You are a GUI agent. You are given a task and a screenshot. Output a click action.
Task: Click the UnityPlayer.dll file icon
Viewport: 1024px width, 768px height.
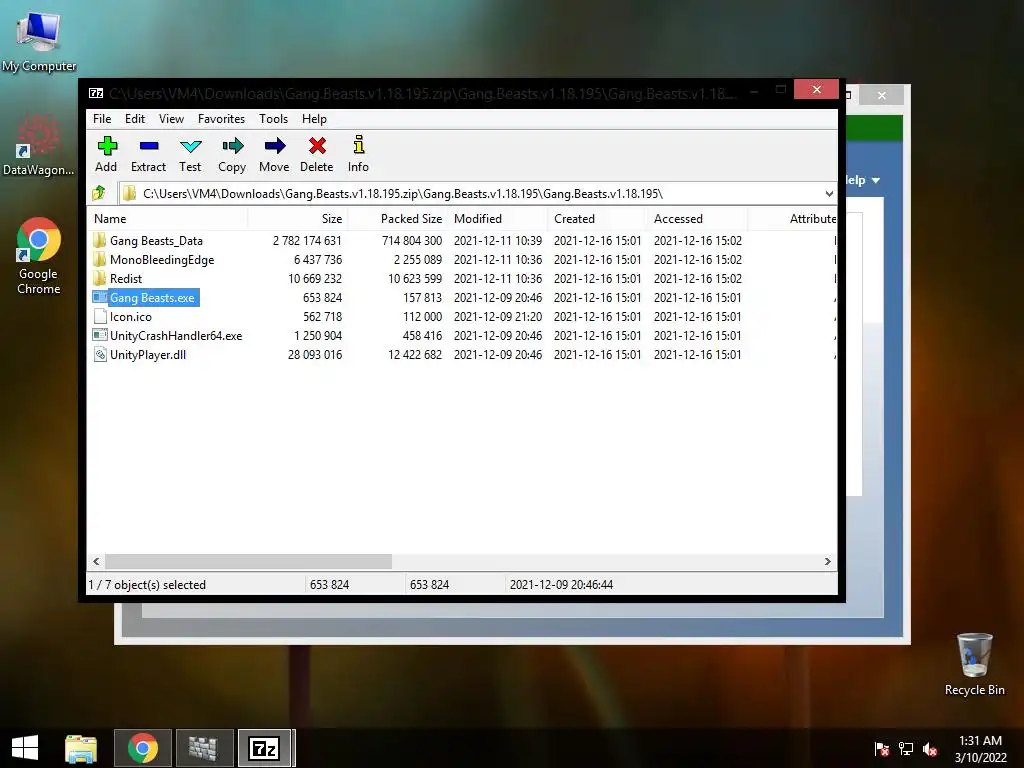pyautogui.click(x=100, y=355)
